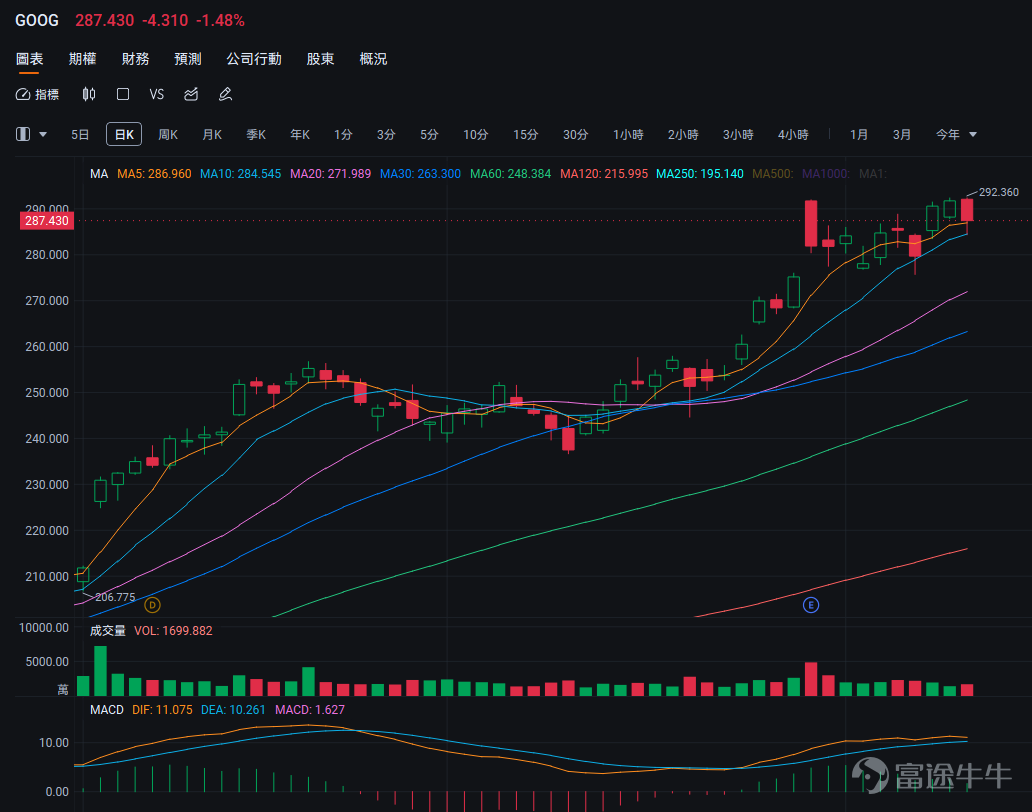The image size is (1032, 812).
Task: Click the D dividend marker
Action: (x=152, y=605)
